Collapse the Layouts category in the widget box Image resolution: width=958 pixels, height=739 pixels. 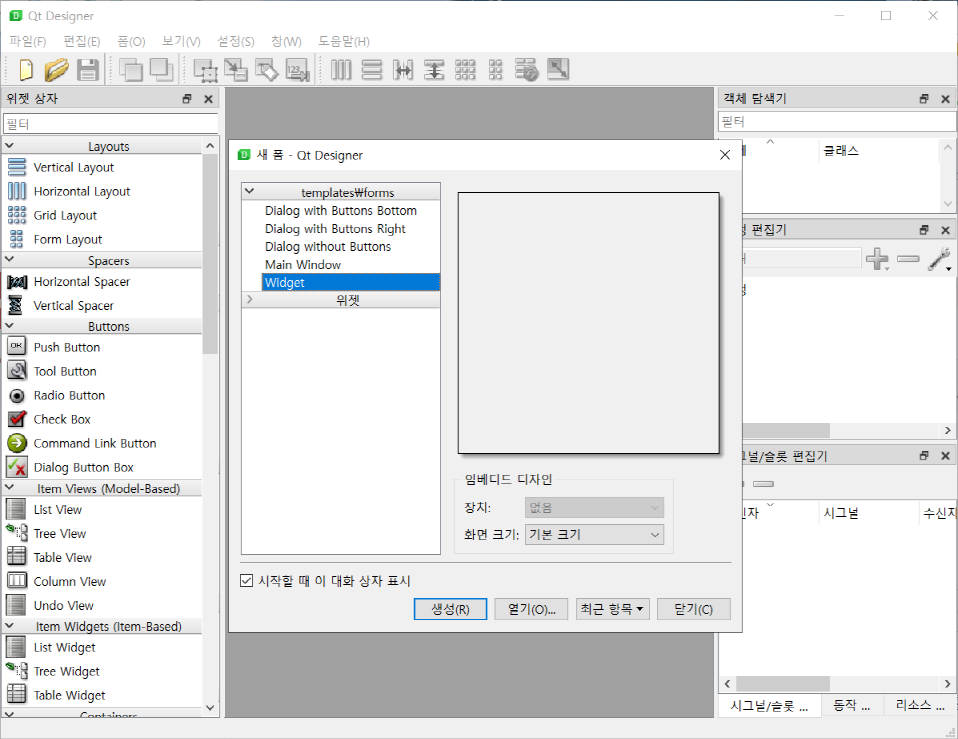pyautogui.click(x=10, y=146)
